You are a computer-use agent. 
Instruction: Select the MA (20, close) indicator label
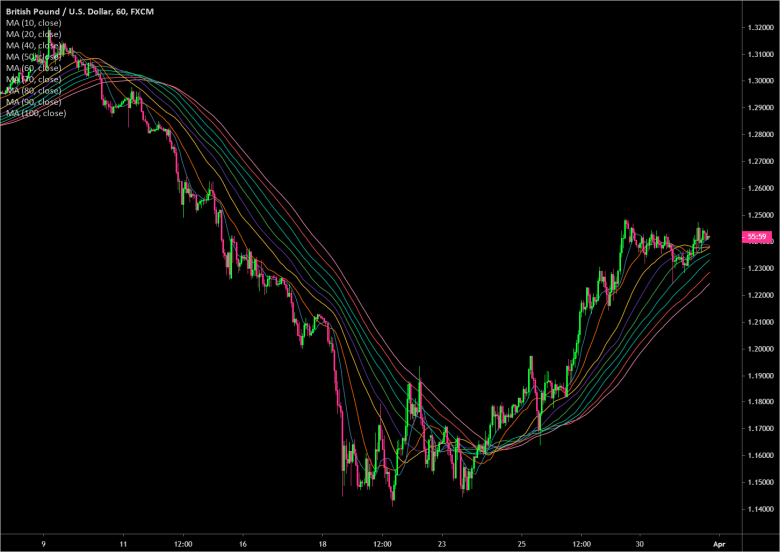click(34, 33)
